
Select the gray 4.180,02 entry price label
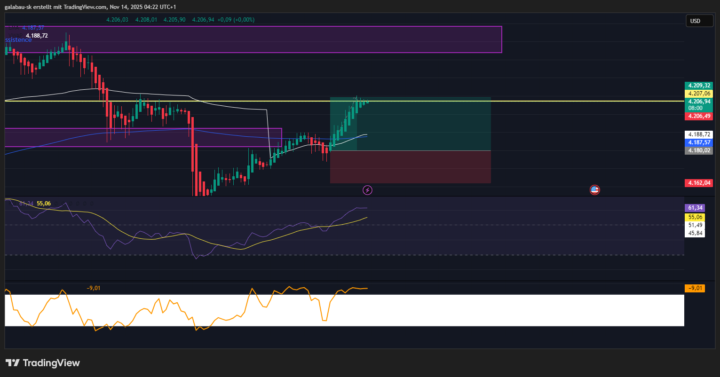[x=699, y=151]
